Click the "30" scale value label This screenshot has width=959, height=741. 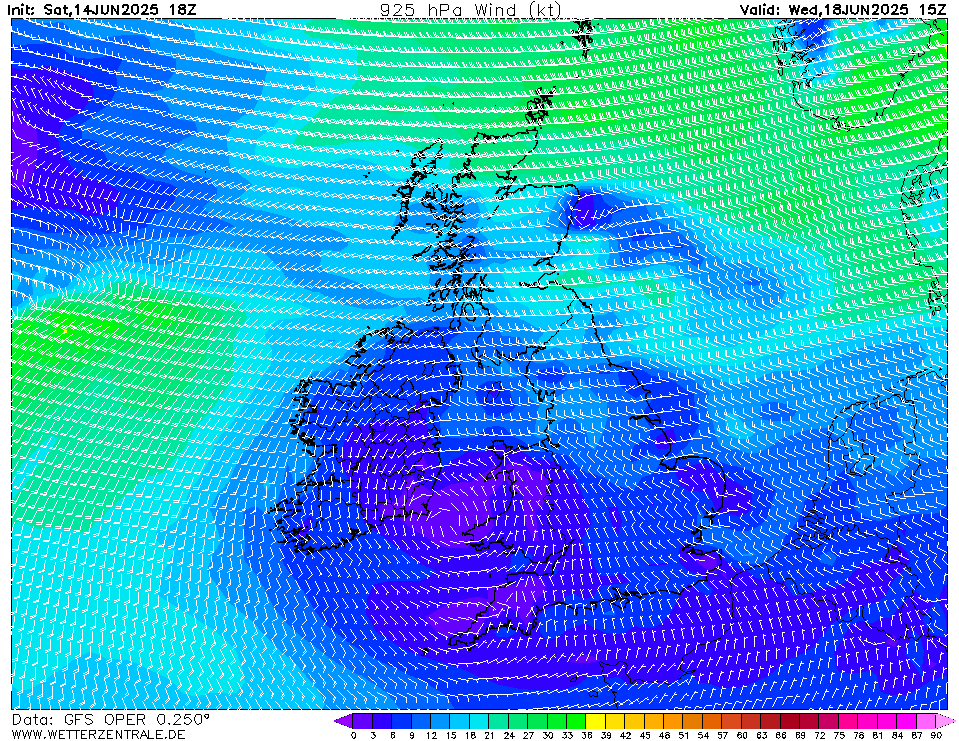click(x=547, y=735)
